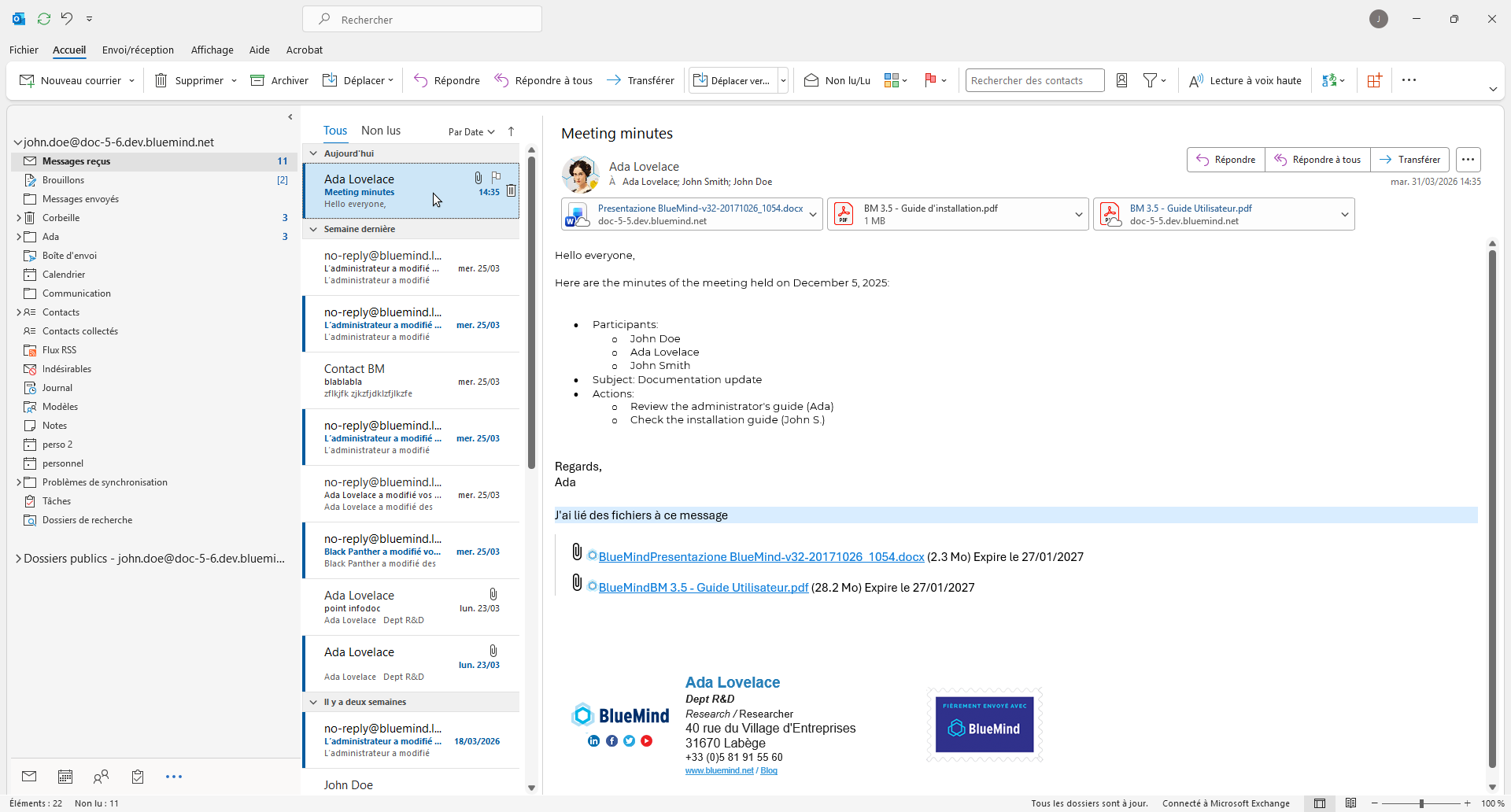Open the address book icon in the ribbon
The image size is (1511, 812).
[x=1122, y=80]
